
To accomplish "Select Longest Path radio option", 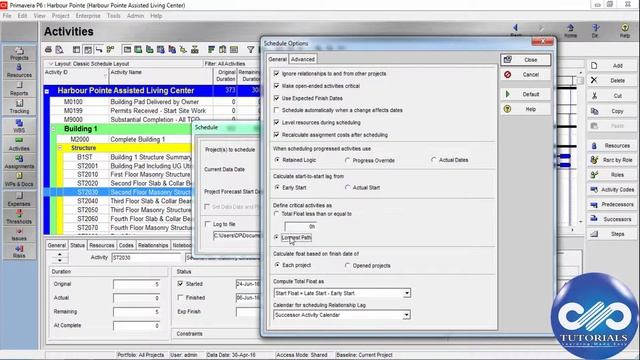I will pos(277,237).
